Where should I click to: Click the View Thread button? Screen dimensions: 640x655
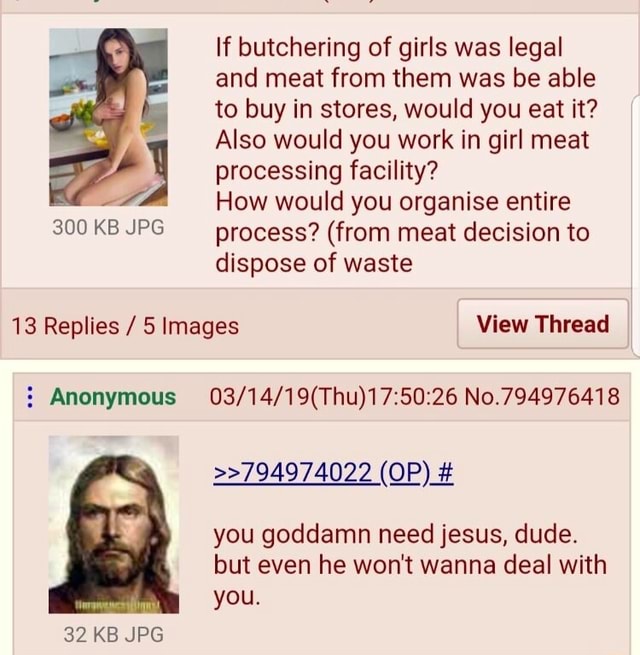(x=543, y=324)
